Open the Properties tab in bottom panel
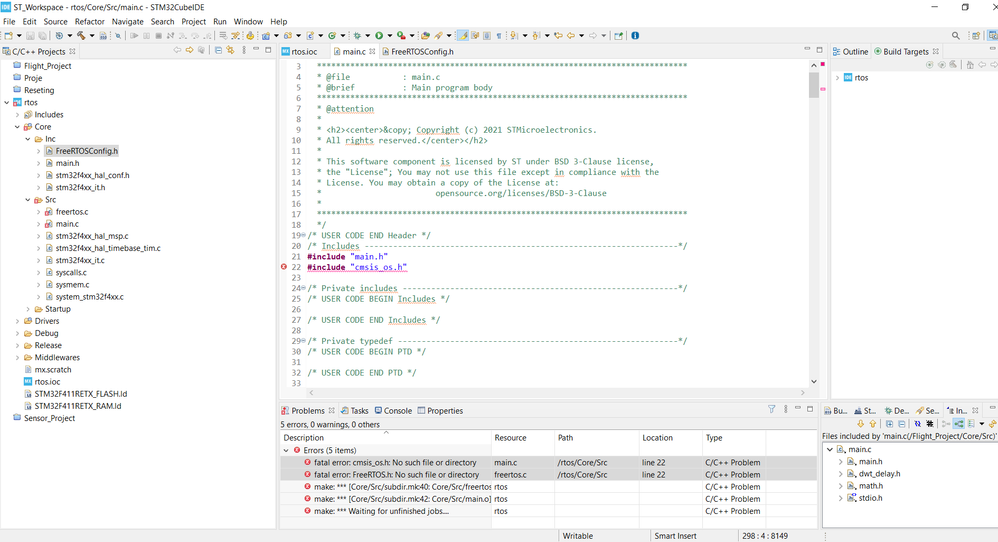The image size is (998, 542). (440, 410)
